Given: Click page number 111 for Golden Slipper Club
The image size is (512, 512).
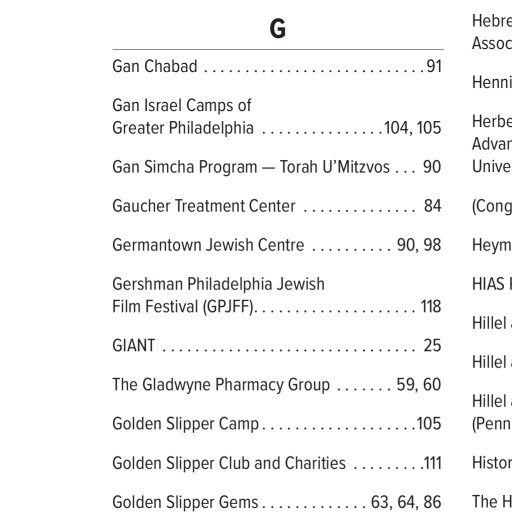Looking at the screenshot, I should [x=433, y=463].
